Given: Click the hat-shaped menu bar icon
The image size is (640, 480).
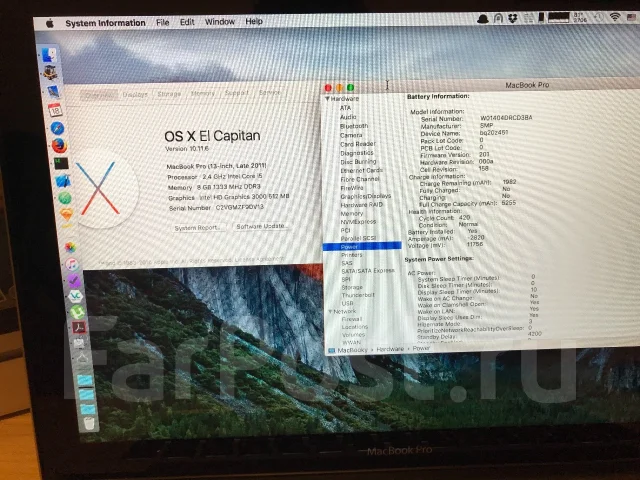Looking at the screenshot, I should (x=483, y=18).
